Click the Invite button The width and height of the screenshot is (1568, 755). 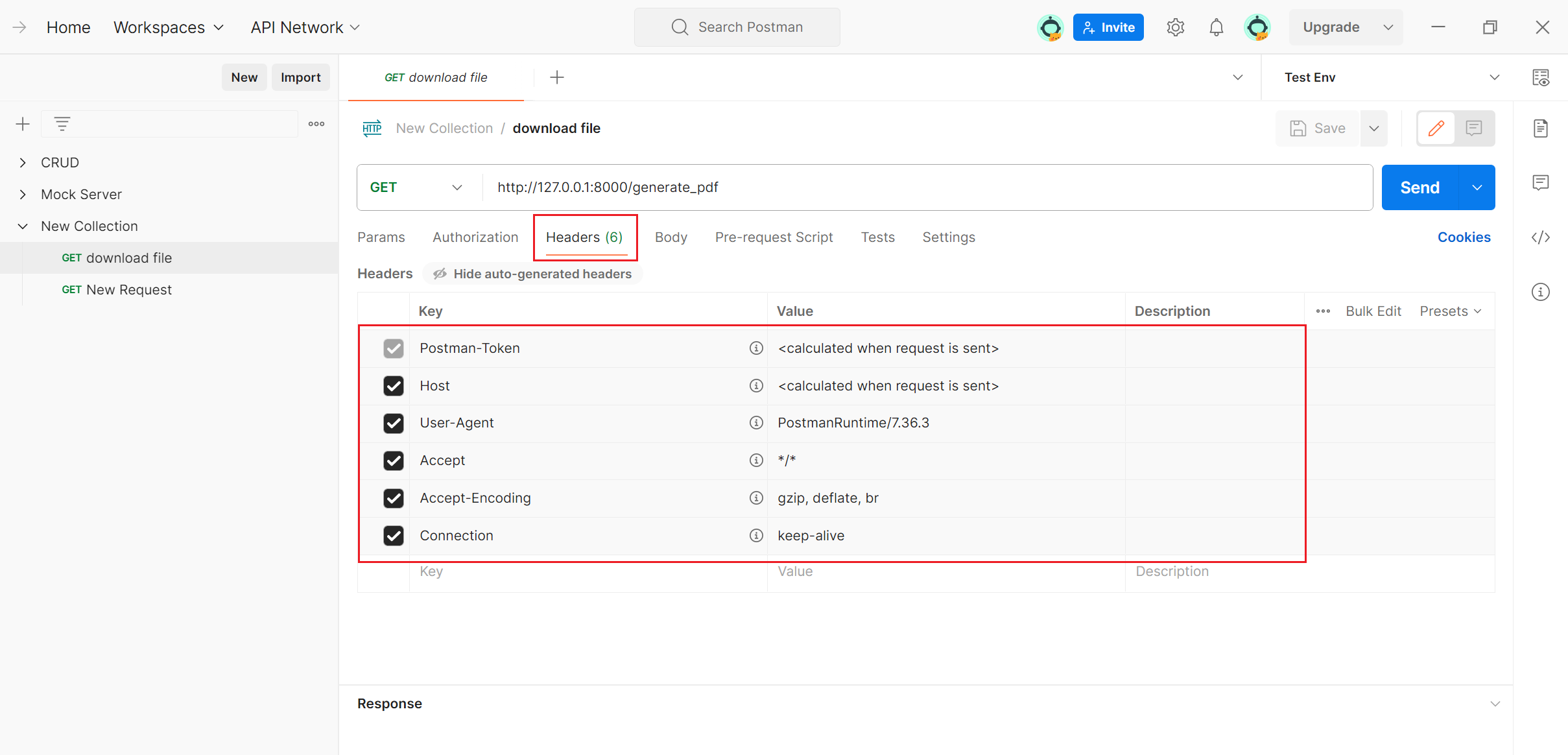coord(1108,27)
